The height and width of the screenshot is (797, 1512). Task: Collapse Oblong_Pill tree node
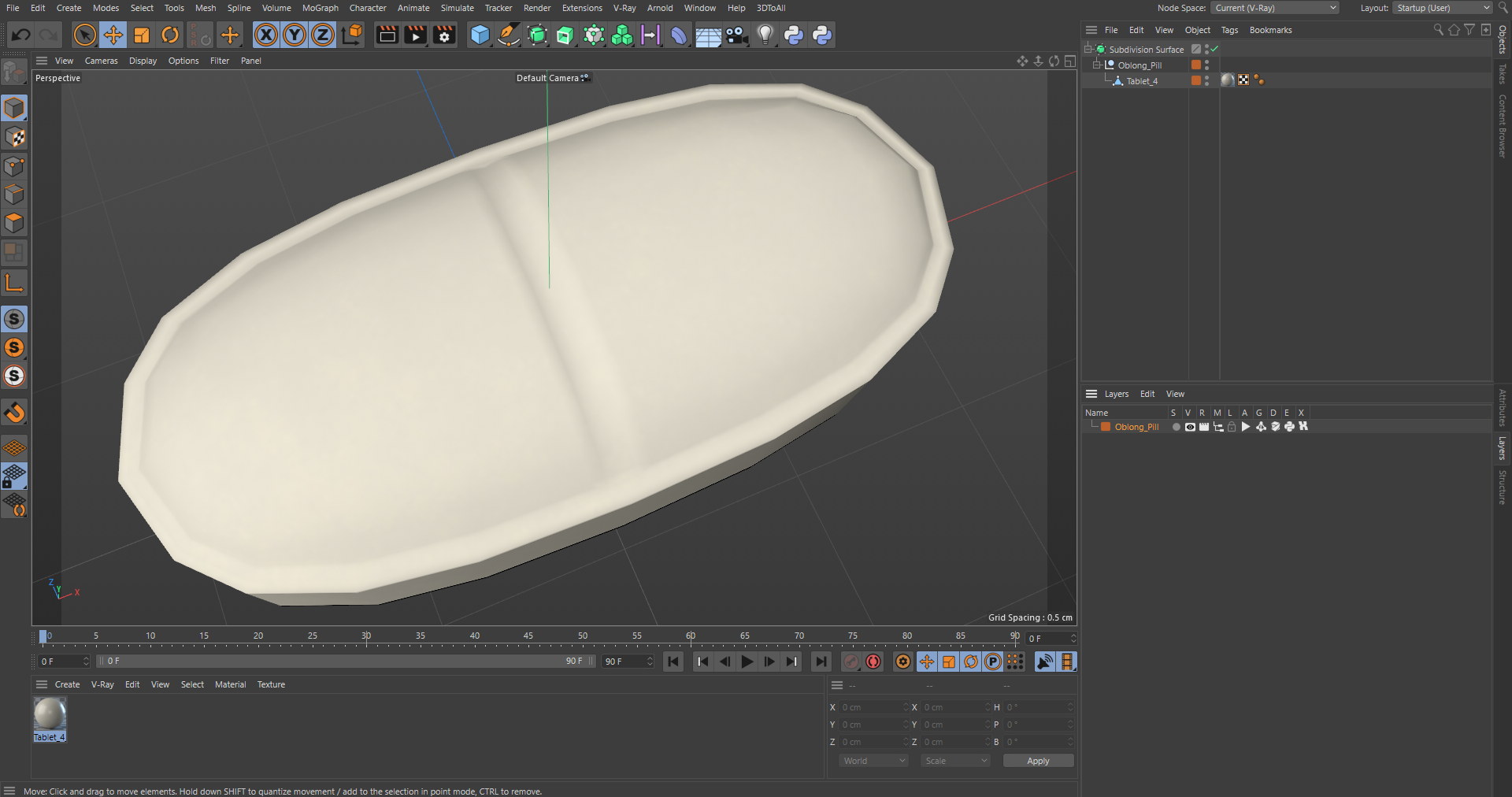(1096, 65)
